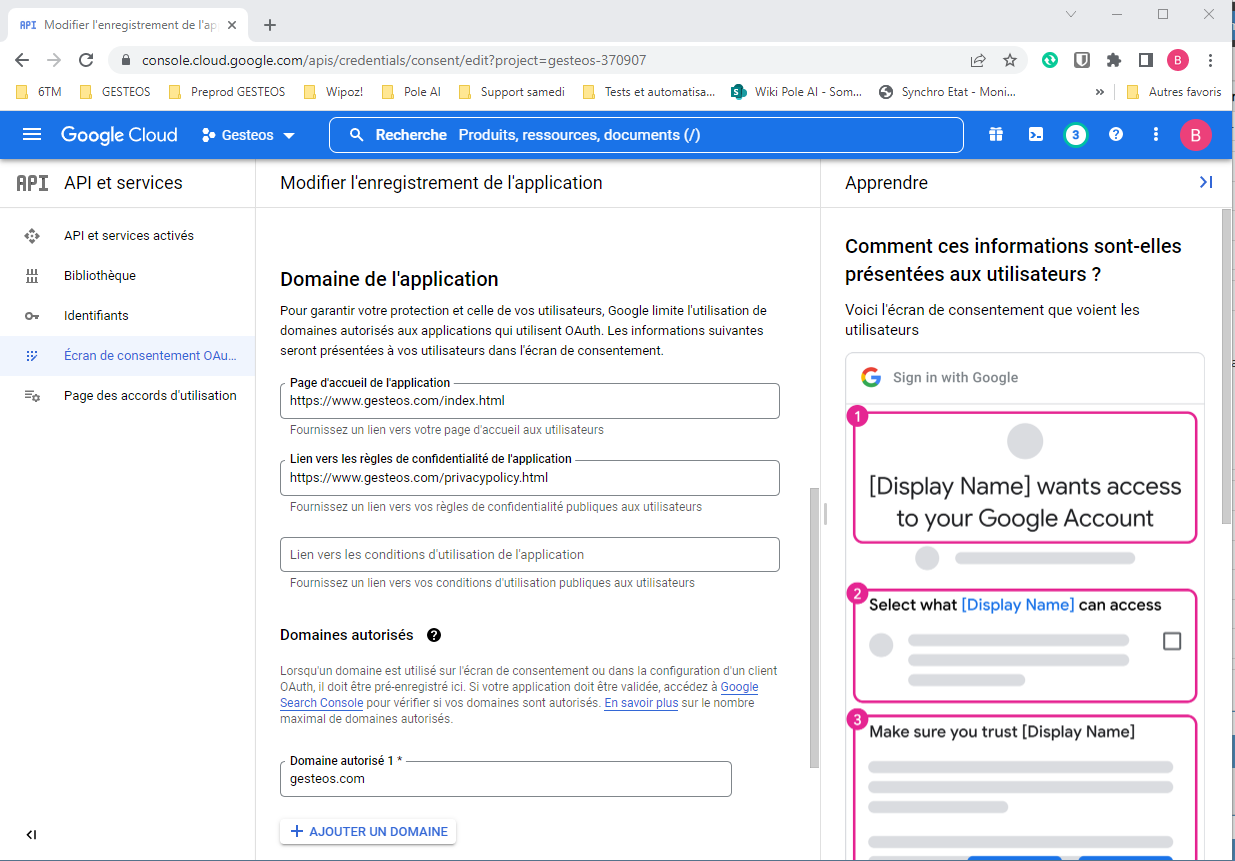Image resolution: width=1235 pixels, height=861 pixels.
Task: Collapse the left navigation sidebar
Action: pyautogui.click(x=31, y=835)
